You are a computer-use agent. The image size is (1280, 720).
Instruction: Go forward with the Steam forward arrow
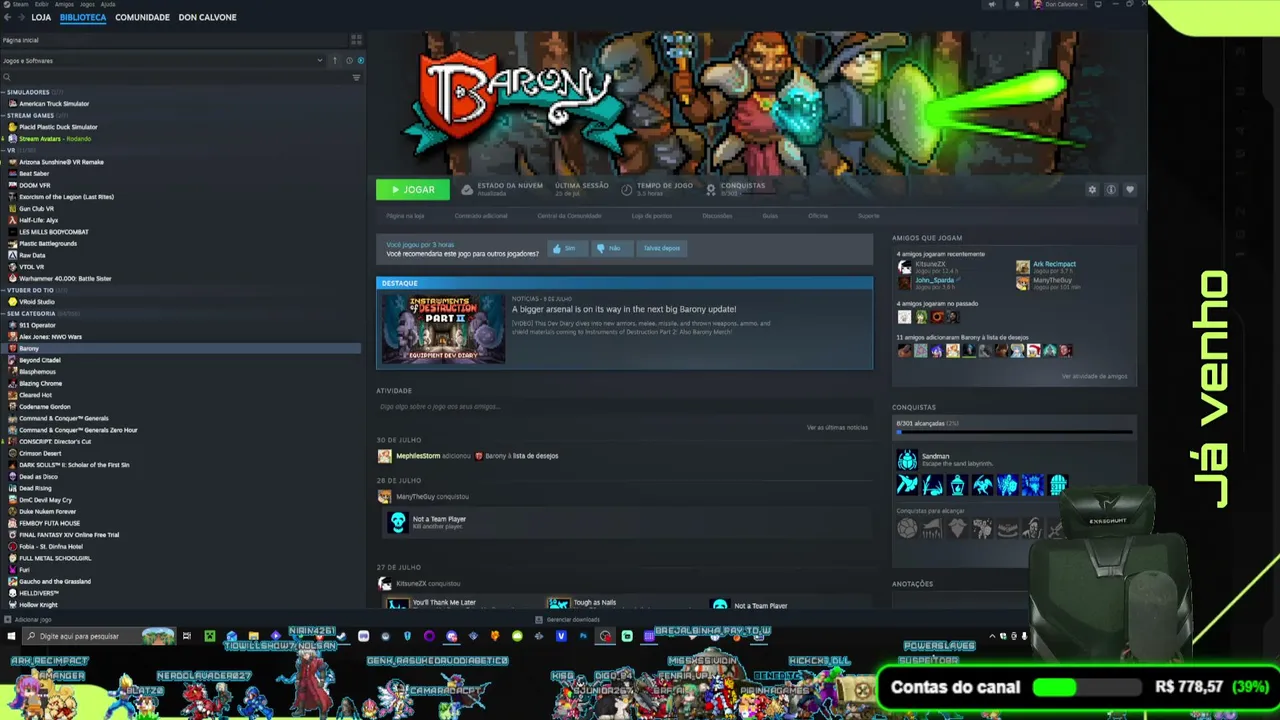(21, 18)
